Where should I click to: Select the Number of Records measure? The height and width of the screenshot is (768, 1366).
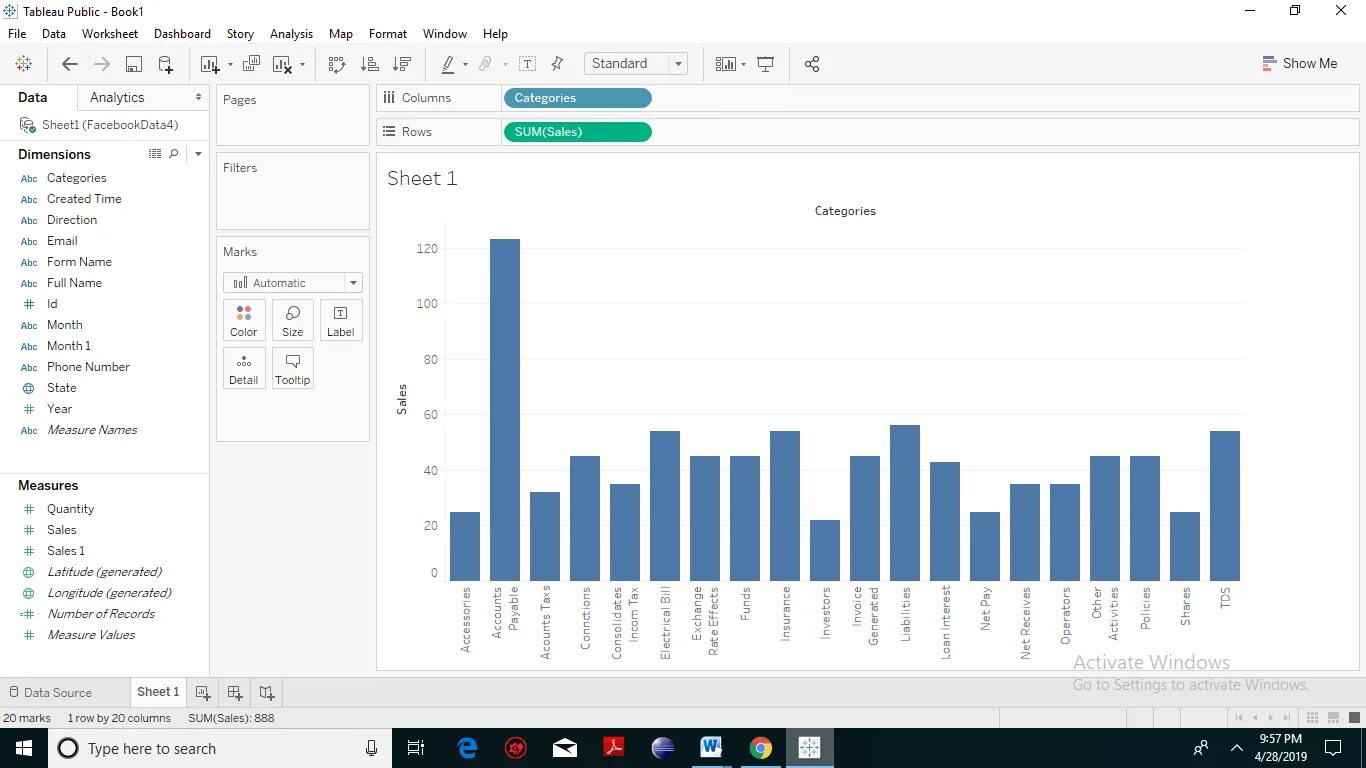coord(101,614)
